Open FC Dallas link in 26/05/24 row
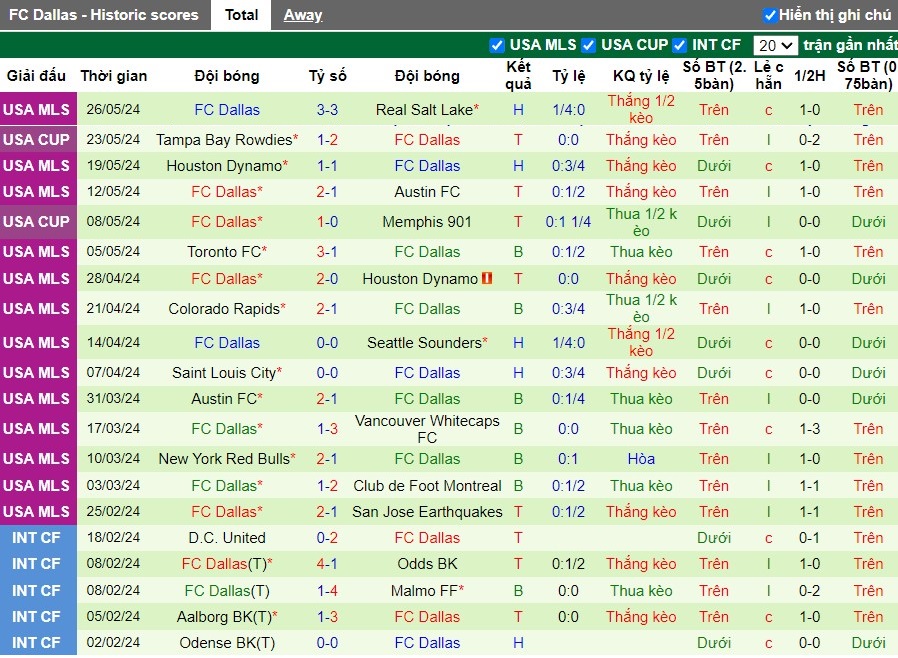This screenshot has width=898, height=658. [x=227, y=109]
